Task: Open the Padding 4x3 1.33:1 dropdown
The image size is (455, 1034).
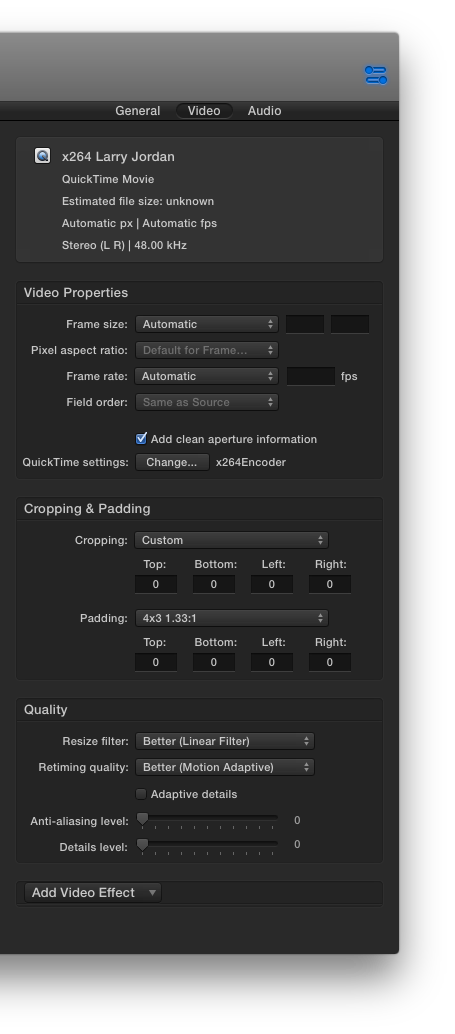Action: [x=231, y=618]
